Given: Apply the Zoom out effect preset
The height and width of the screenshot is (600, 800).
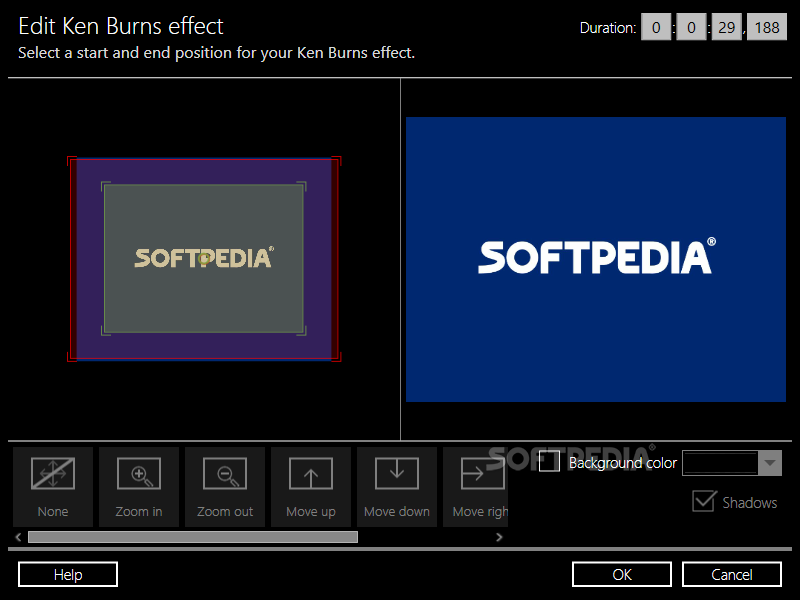Looking at the screenshot, I should click(x=225, y=487).
